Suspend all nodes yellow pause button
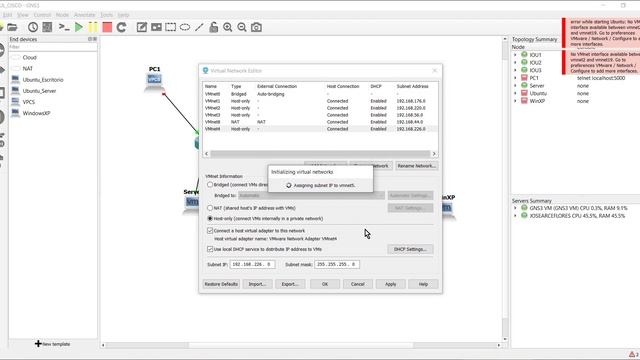 [x=93, y=27]
